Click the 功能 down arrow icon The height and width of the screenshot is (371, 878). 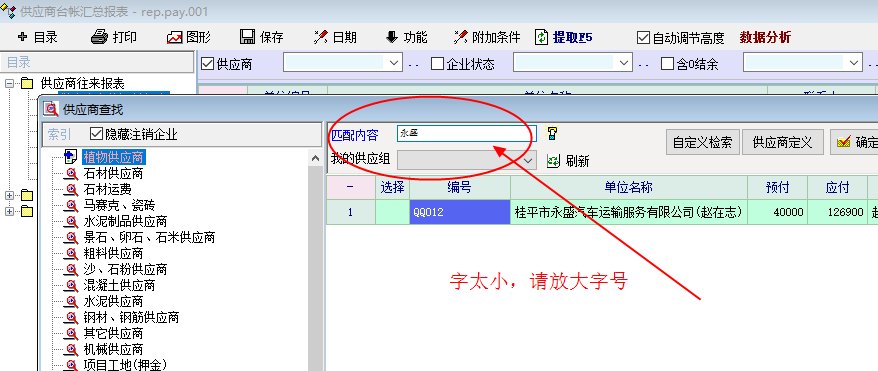point(392,37)
